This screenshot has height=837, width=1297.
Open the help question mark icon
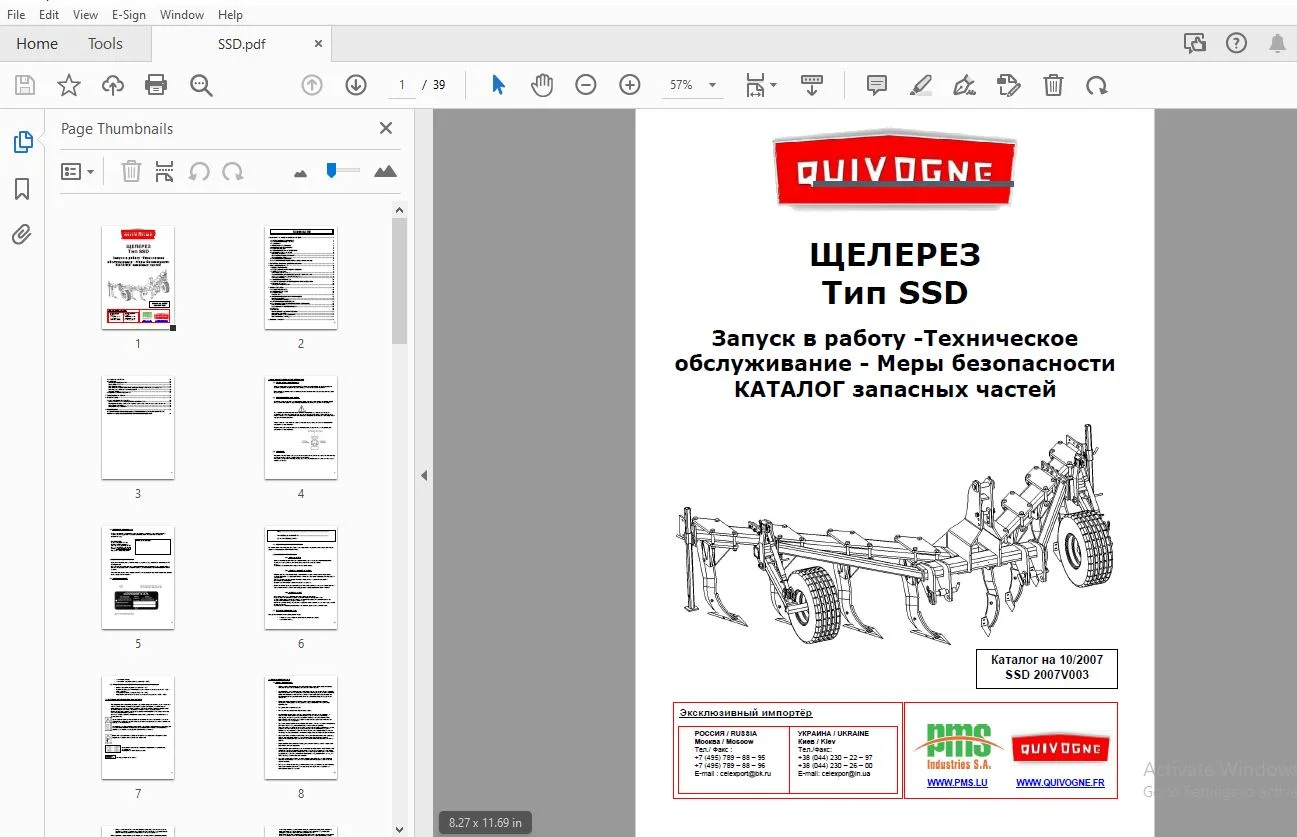coord(1237,43)
